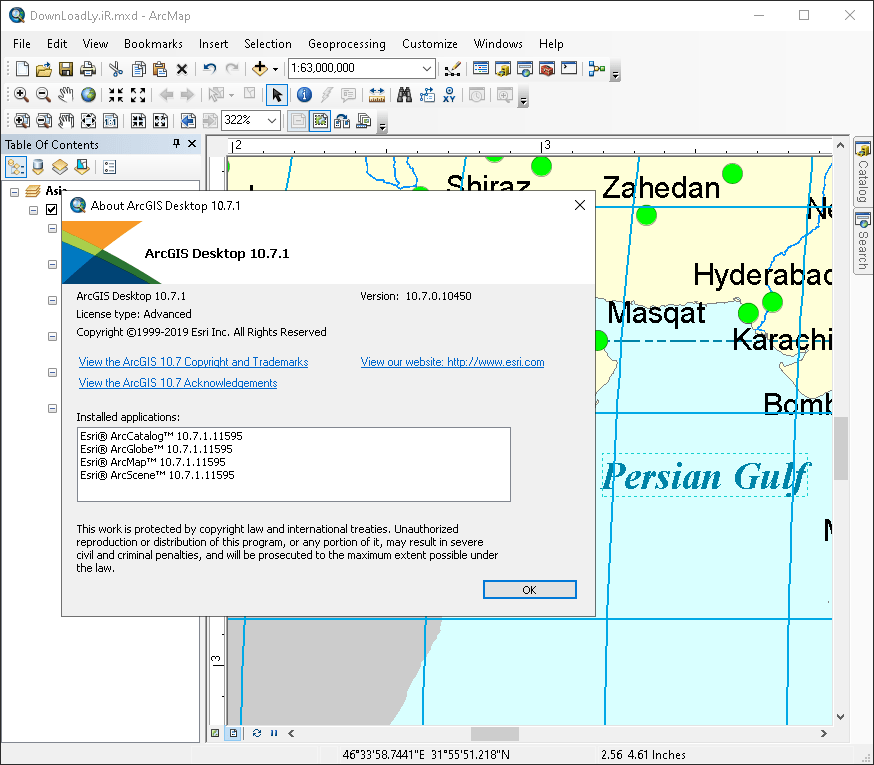Image resolution: width=874 pixels, height=765 pixels.
Task: Click the Fixed Zoom In icon
Action: coord(116,95)
